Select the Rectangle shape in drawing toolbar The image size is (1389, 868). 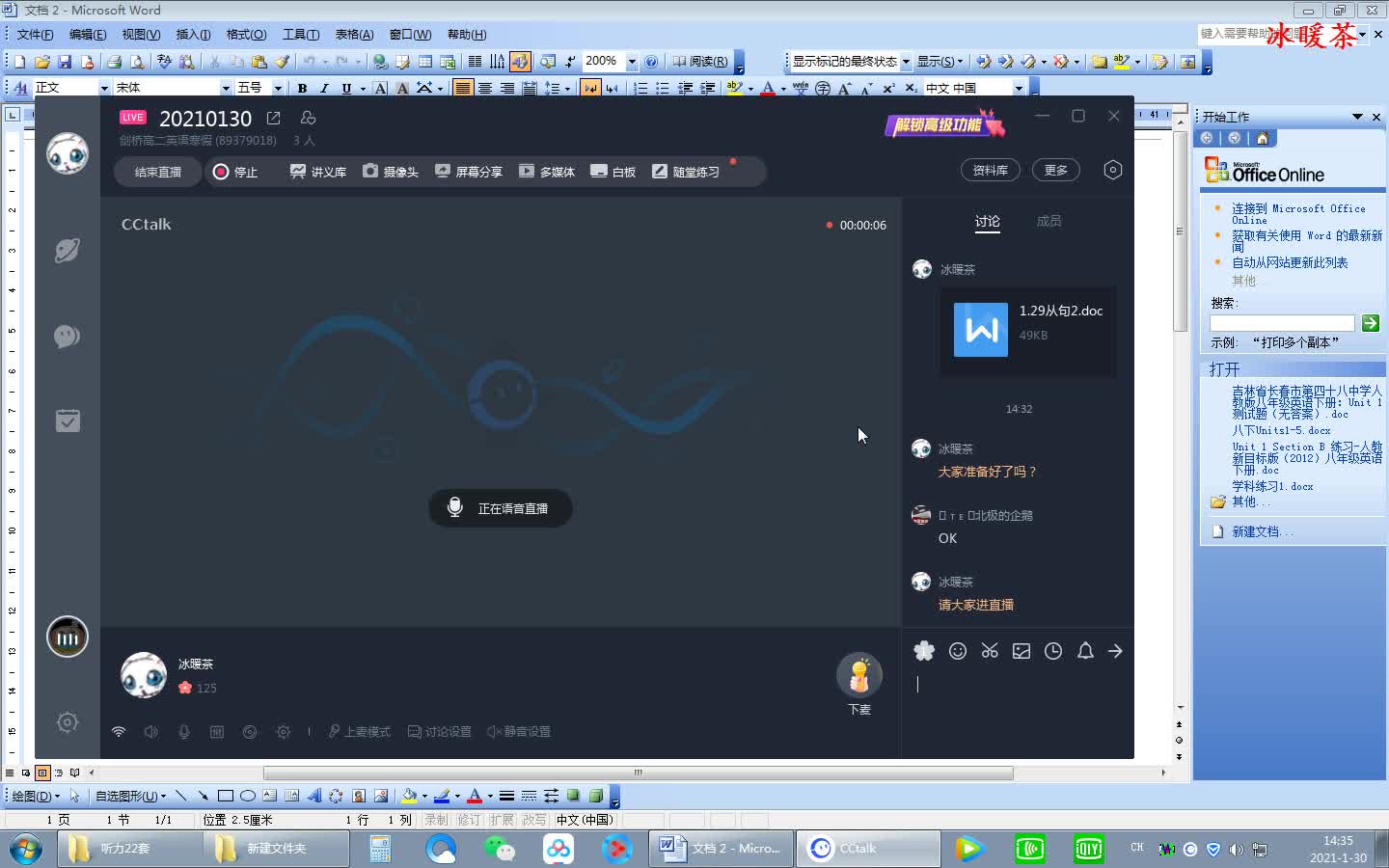[226, 796]
